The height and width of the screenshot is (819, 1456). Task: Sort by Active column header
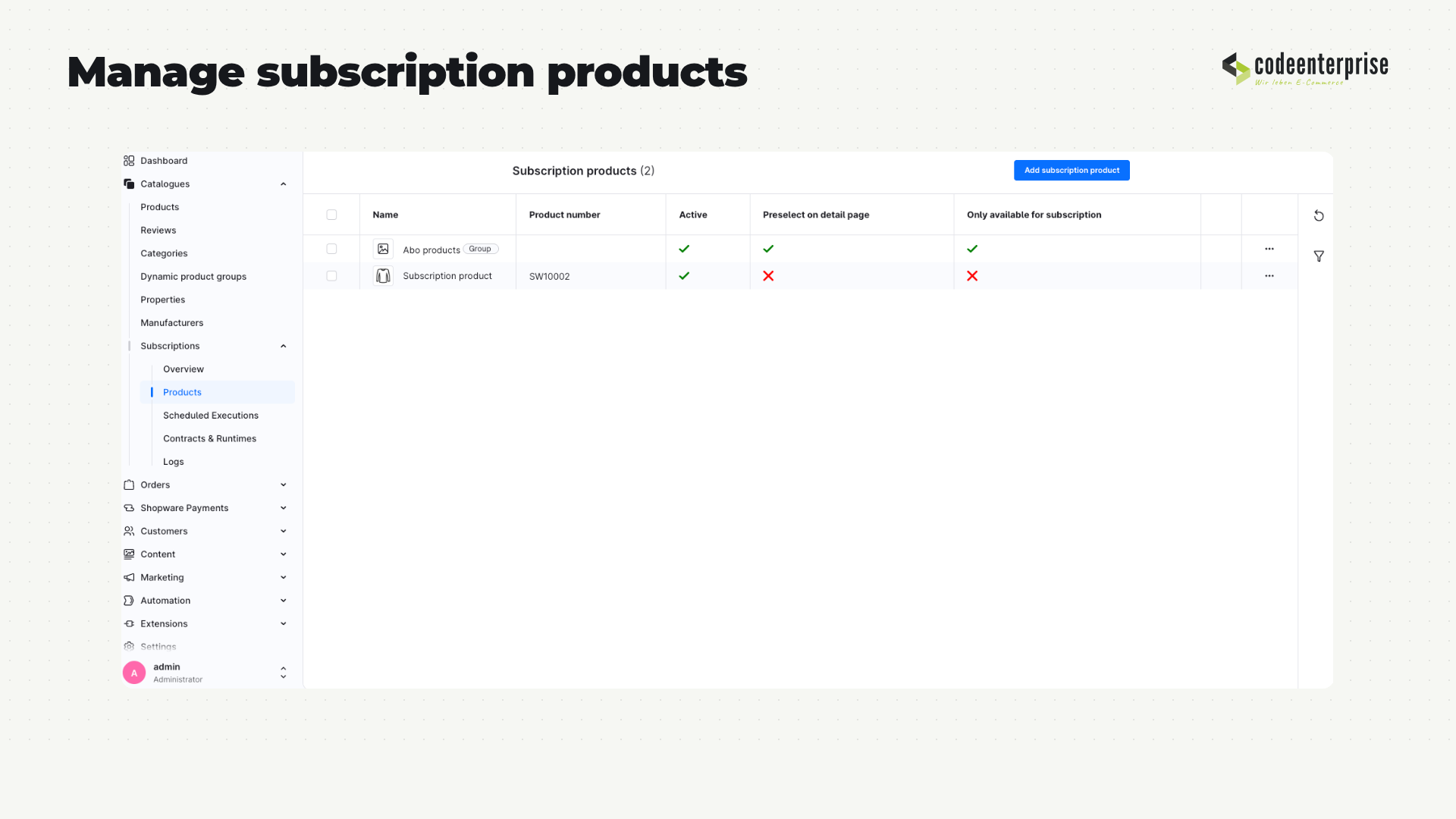pyautogui.click(x=693, y=215)
